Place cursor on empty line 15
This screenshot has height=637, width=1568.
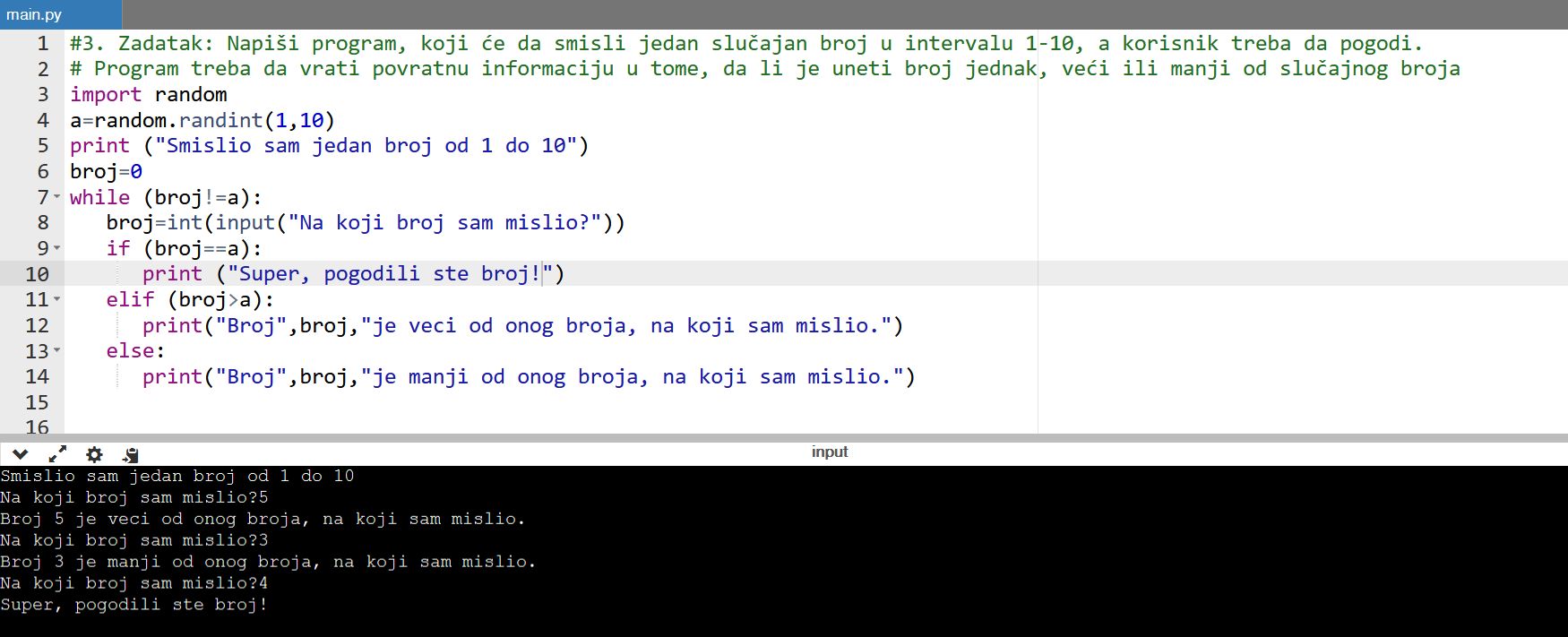point(358,402)
